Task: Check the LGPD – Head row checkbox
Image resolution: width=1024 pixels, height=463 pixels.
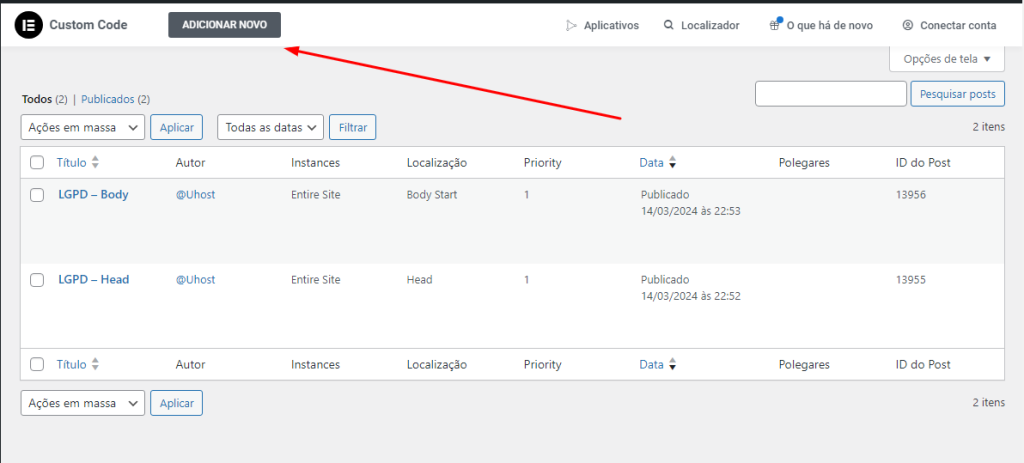Action: 37,279
